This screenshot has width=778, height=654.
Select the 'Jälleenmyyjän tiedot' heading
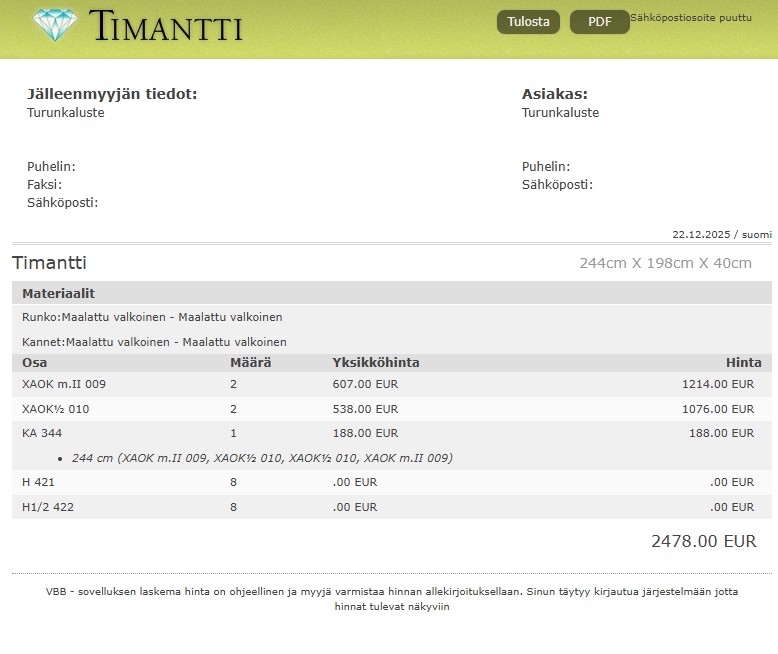(112, 94)
